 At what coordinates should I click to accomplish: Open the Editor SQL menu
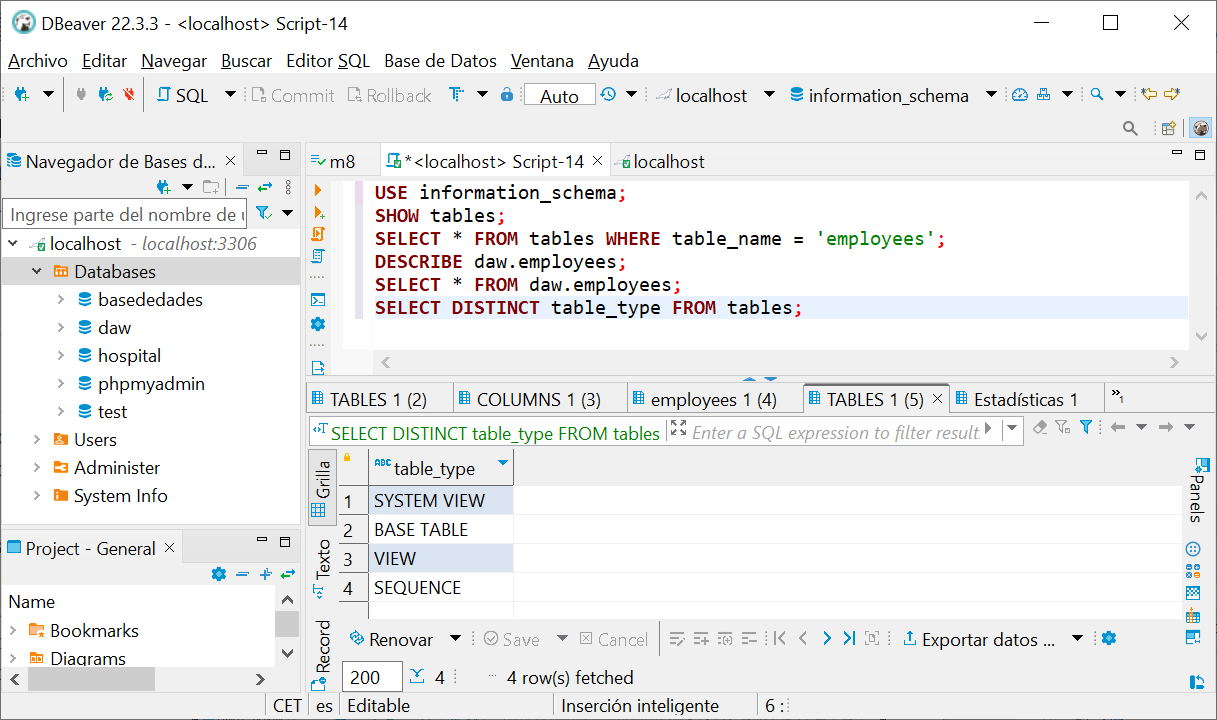point(327,61)
